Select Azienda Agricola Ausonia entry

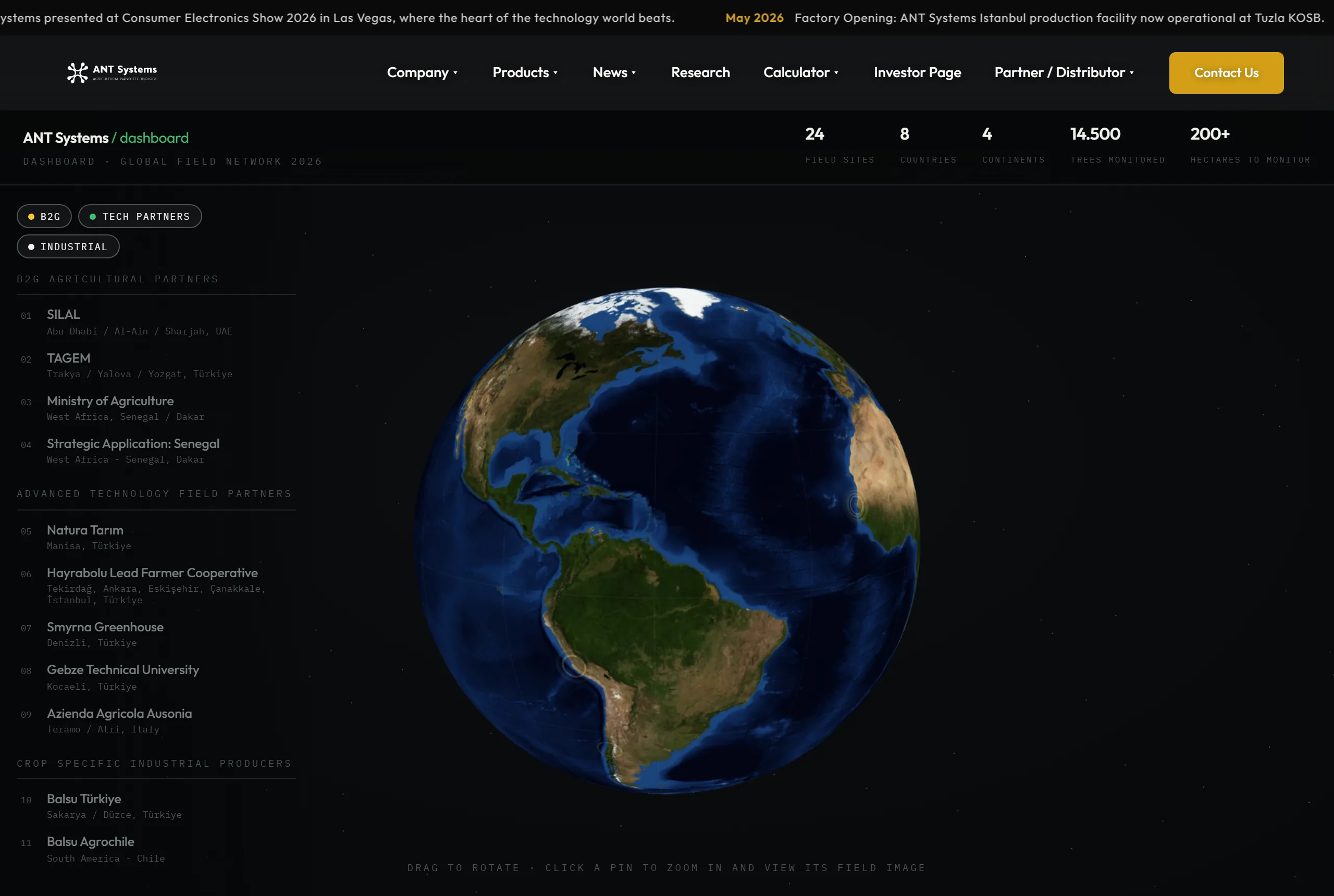[156, 720]
